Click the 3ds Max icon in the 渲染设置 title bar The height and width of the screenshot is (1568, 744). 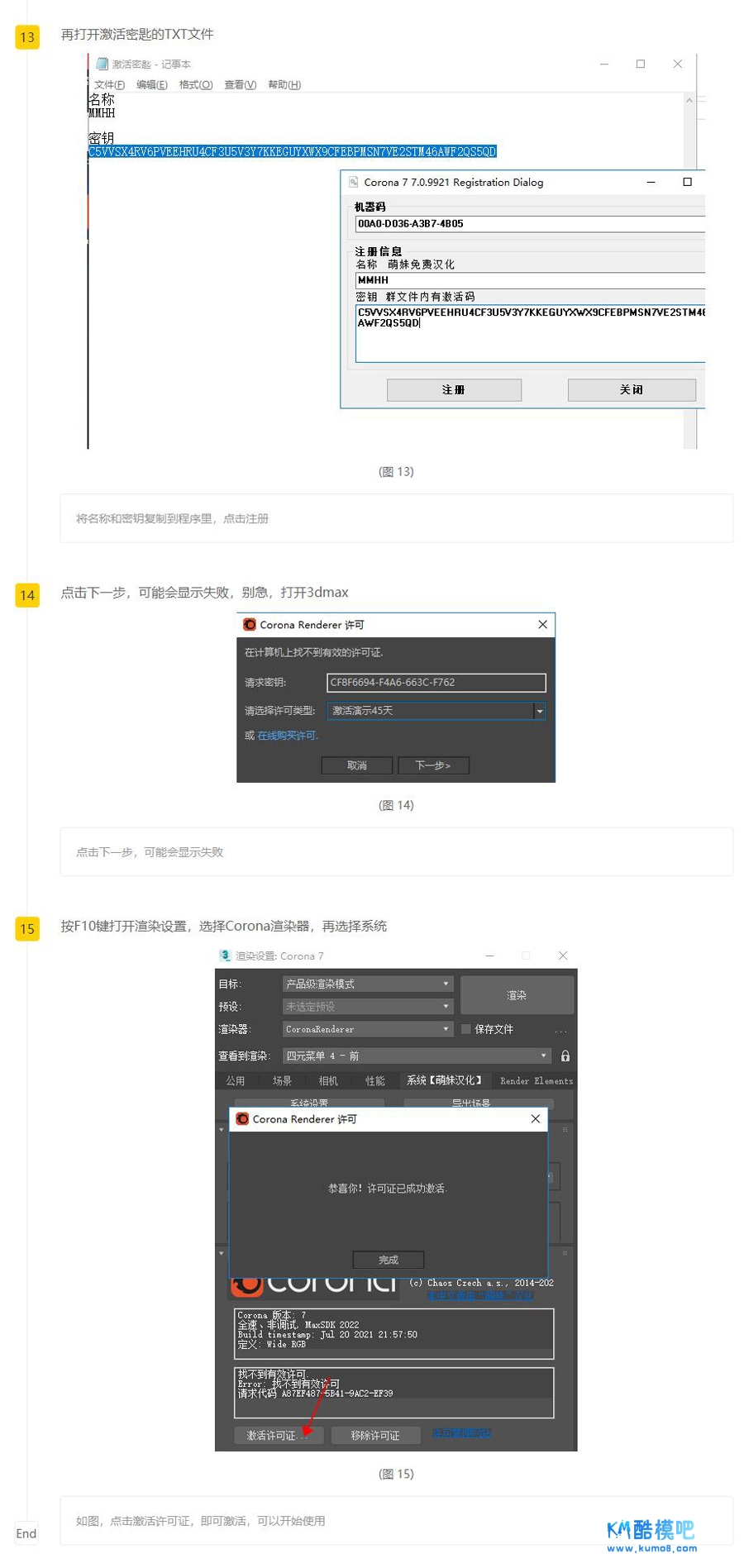click(225, 955)
